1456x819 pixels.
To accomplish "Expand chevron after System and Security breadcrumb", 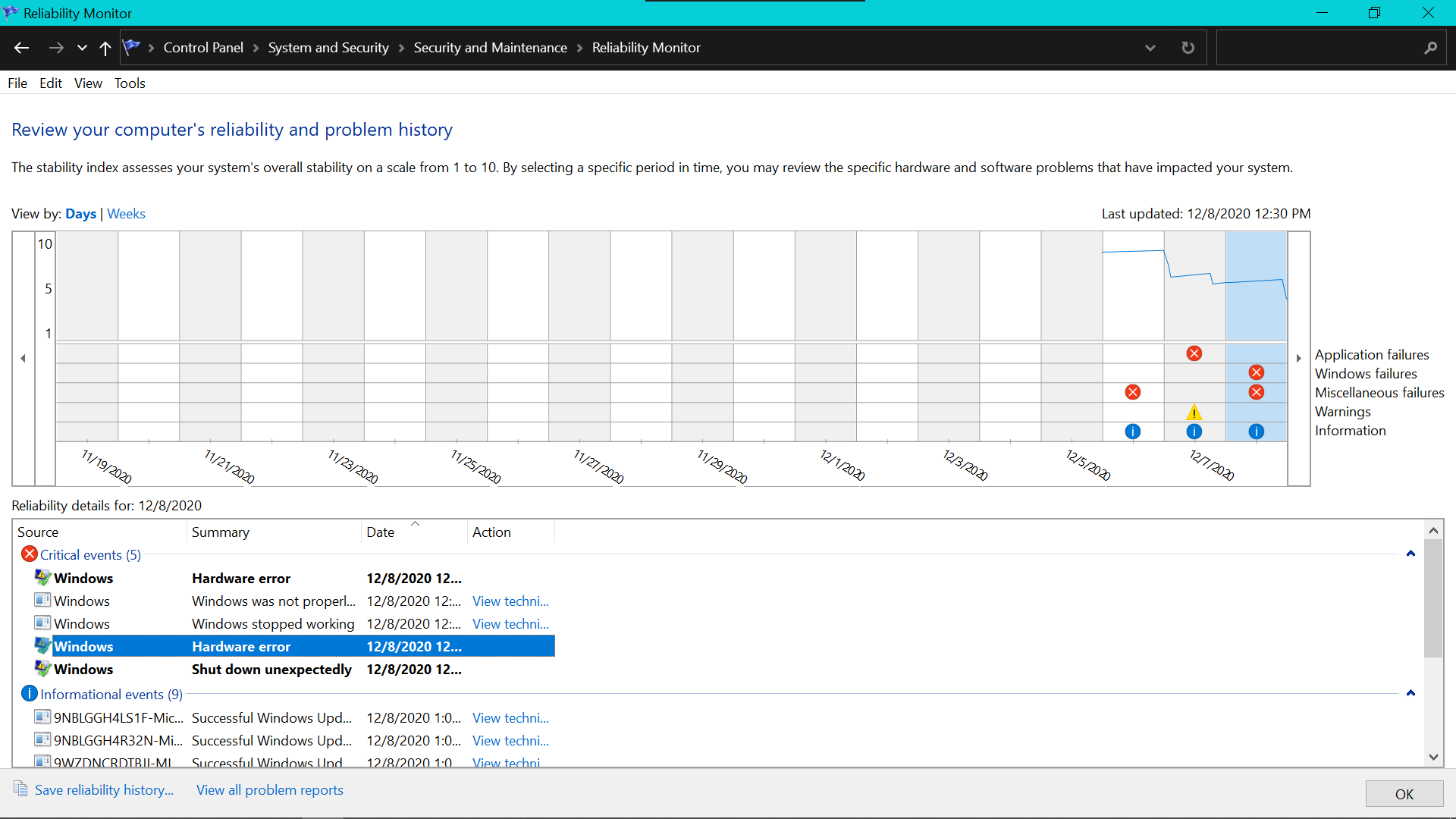I will (401, 48).
